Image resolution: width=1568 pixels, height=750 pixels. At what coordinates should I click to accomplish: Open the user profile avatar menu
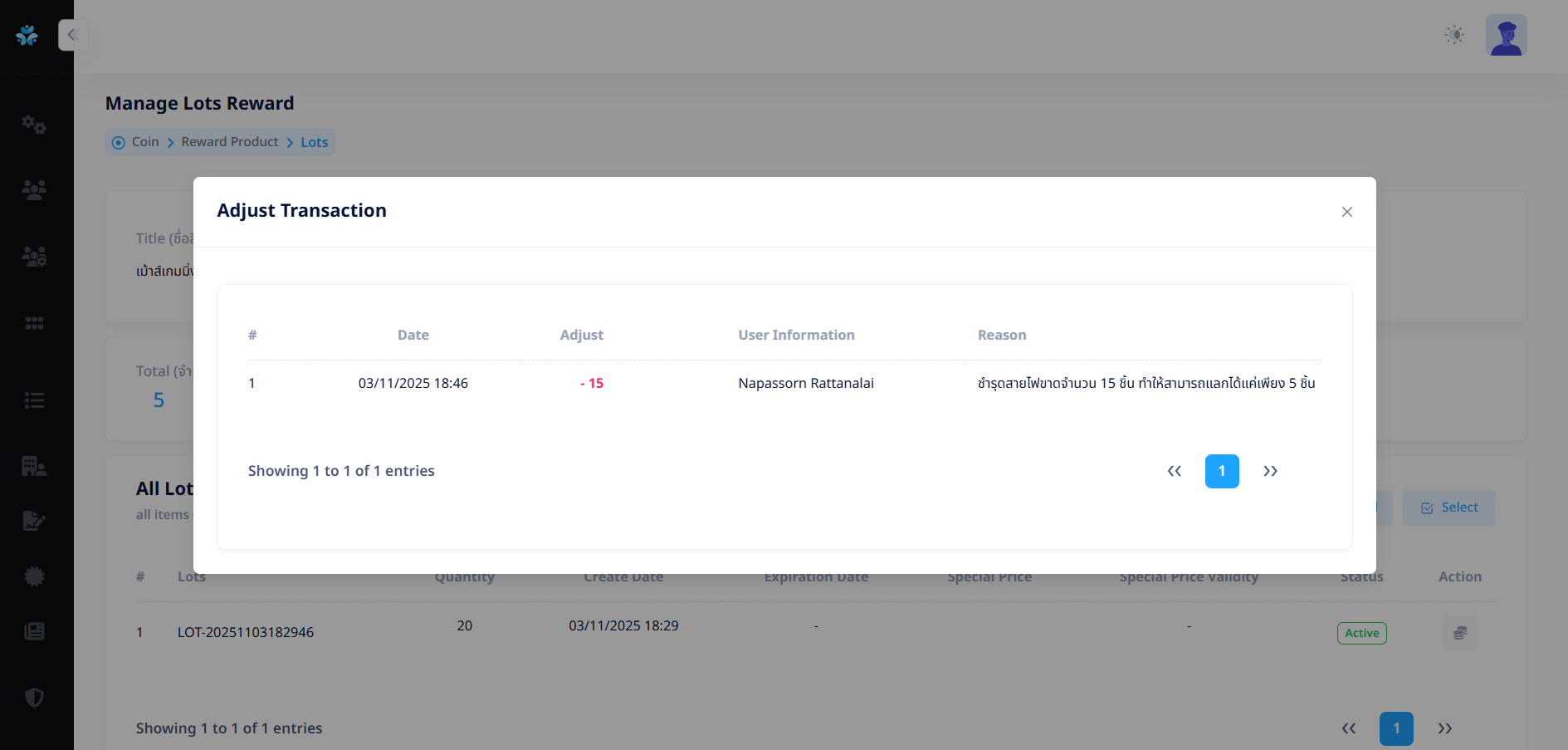[x=1506, y=36]
